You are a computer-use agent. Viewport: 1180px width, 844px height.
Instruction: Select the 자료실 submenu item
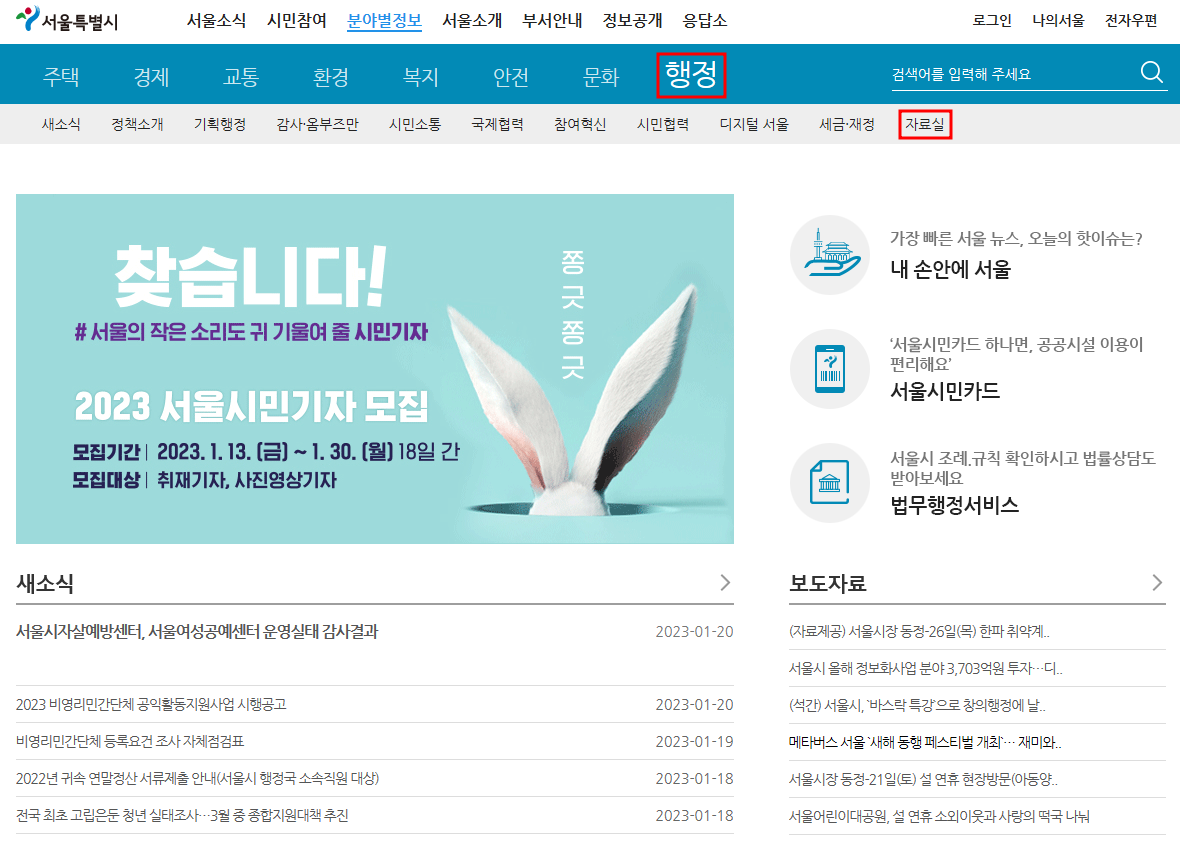tap(924, 124)
